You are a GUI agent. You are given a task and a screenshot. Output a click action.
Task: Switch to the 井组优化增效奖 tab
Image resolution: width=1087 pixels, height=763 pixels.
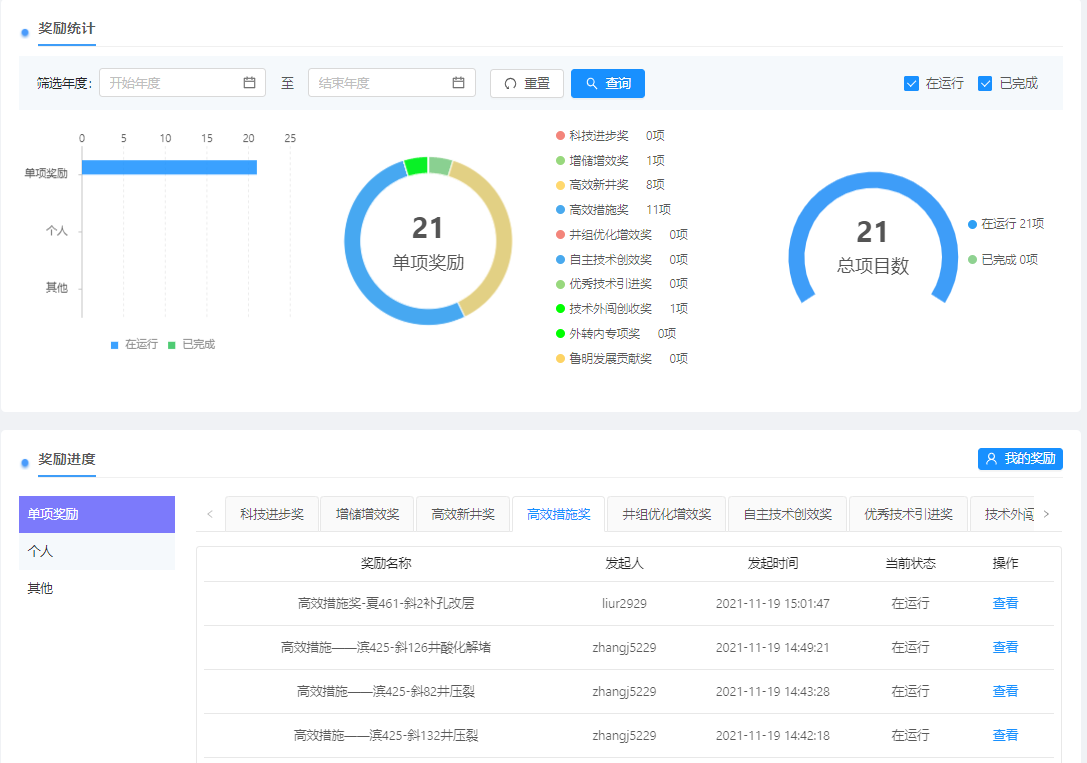(666, 514)
